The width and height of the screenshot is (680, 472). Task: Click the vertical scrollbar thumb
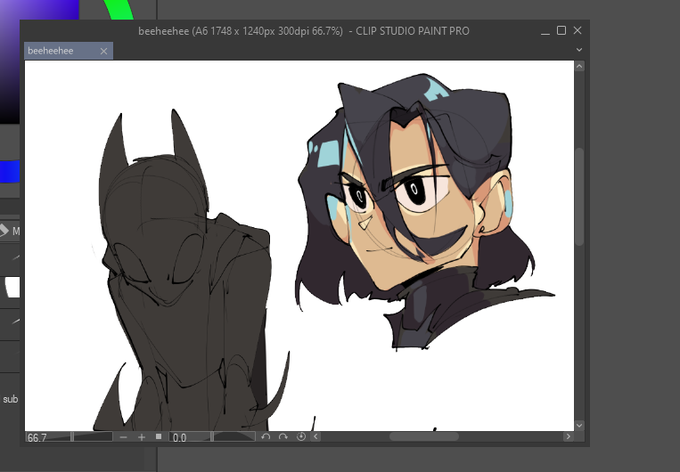[x=579, y=197]
